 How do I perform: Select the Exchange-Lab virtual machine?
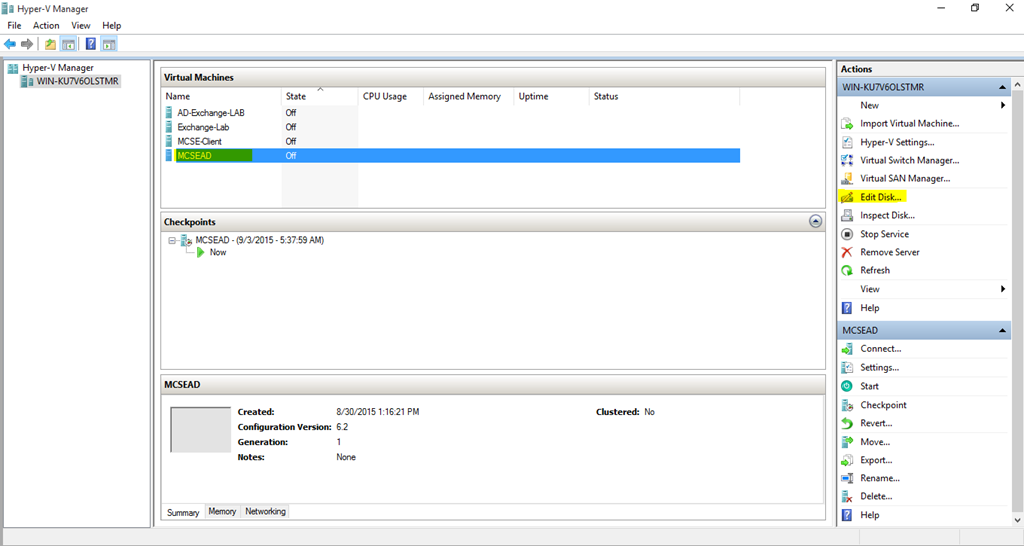point(203,127)
